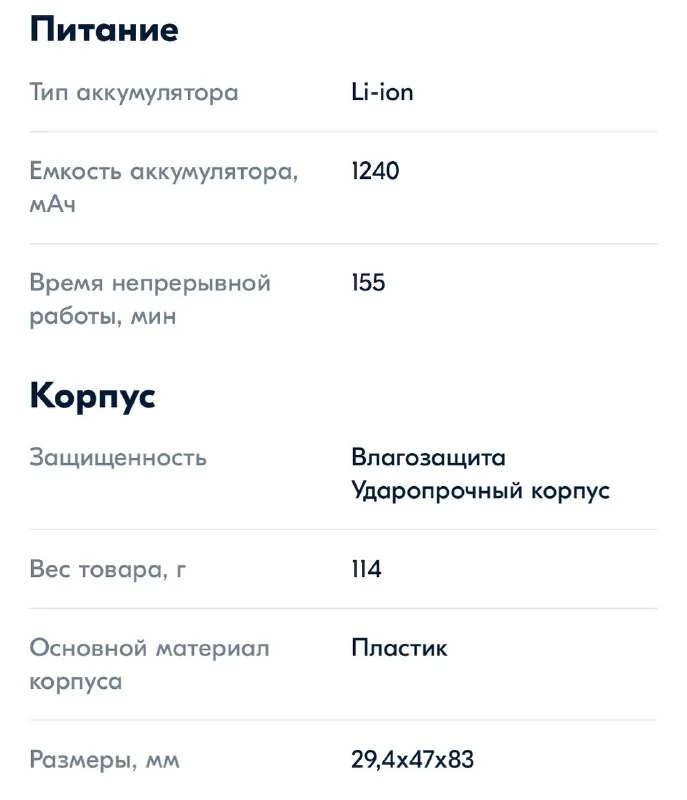The width and height of the screenshot is (687, 800).
Task: Select the battery capacity value "1240"
Action: pyautogui.click(x=375, y=171)
